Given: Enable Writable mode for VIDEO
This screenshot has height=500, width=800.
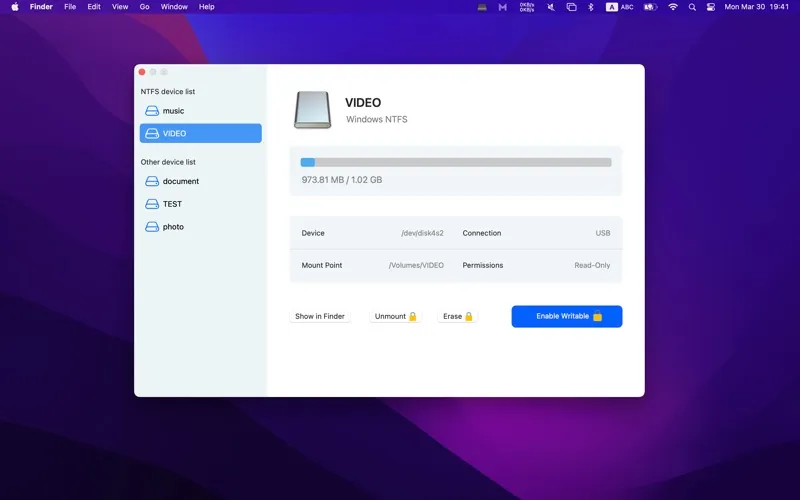Looking at the screenshot, I should tap(567, 316).
